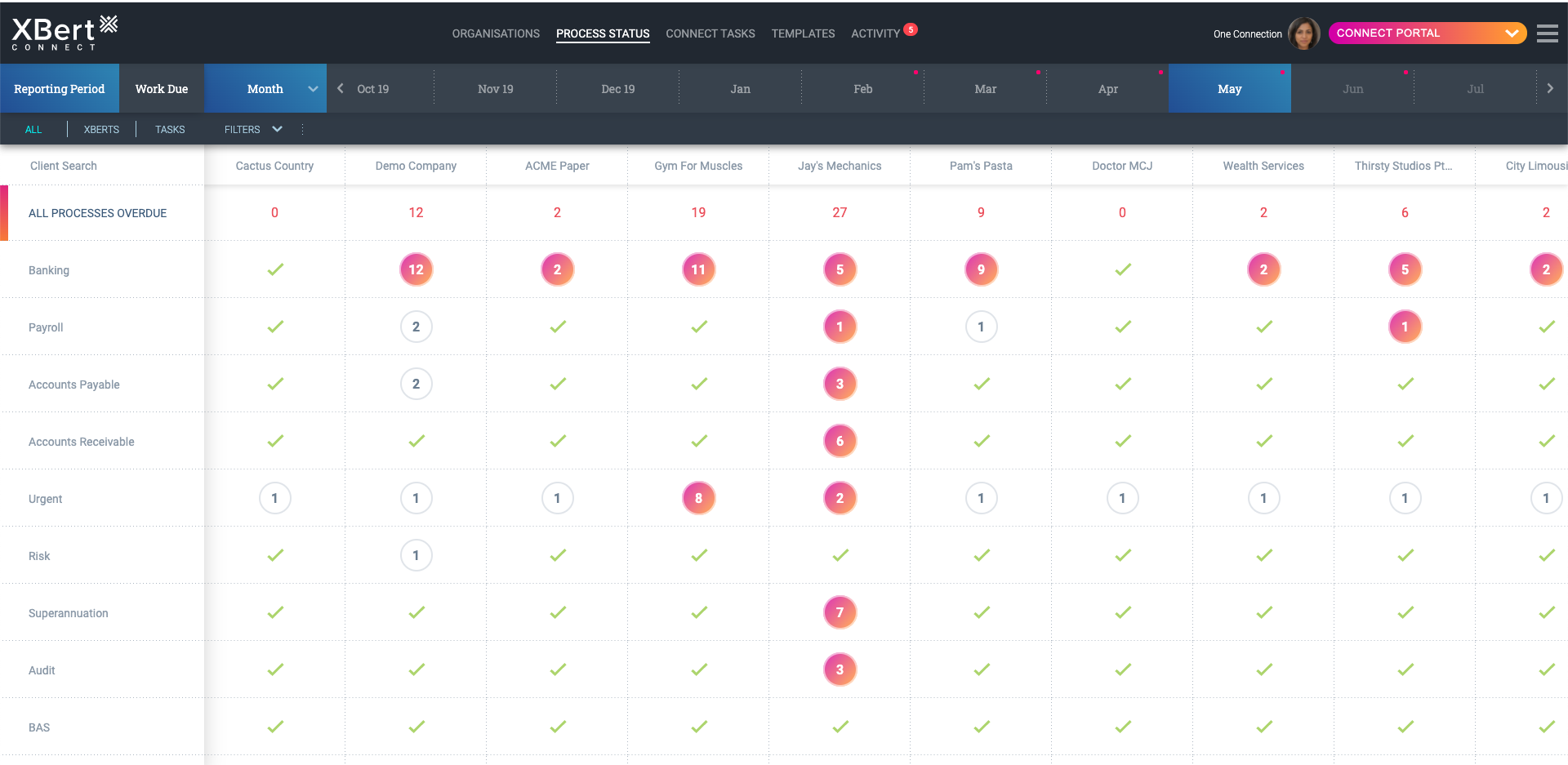Click the Activity notification badge showing 5
Viewport: 1568px width, 765px height.
(x=909, y=29)
